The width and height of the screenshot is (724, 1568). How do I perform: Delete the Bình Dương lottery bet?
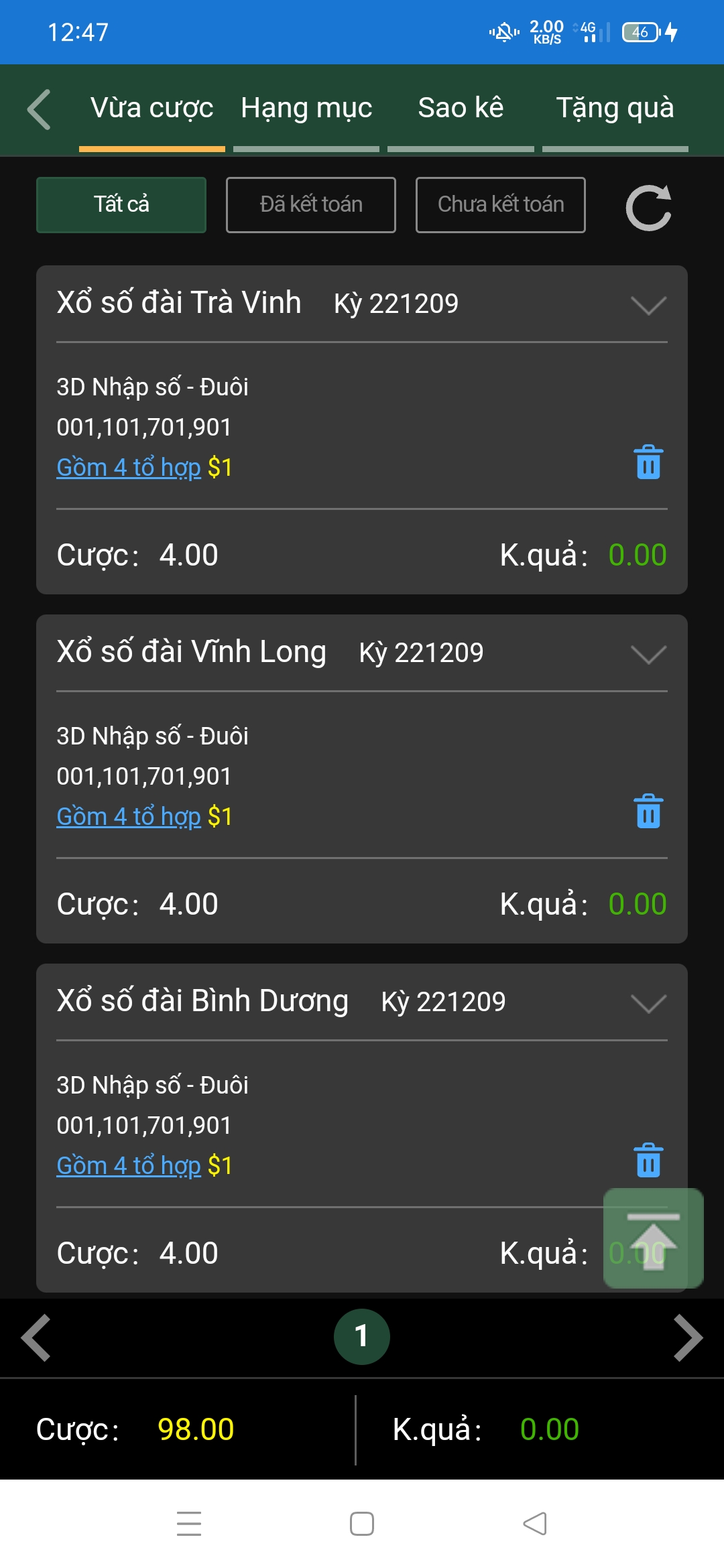tap(648, 1161)
